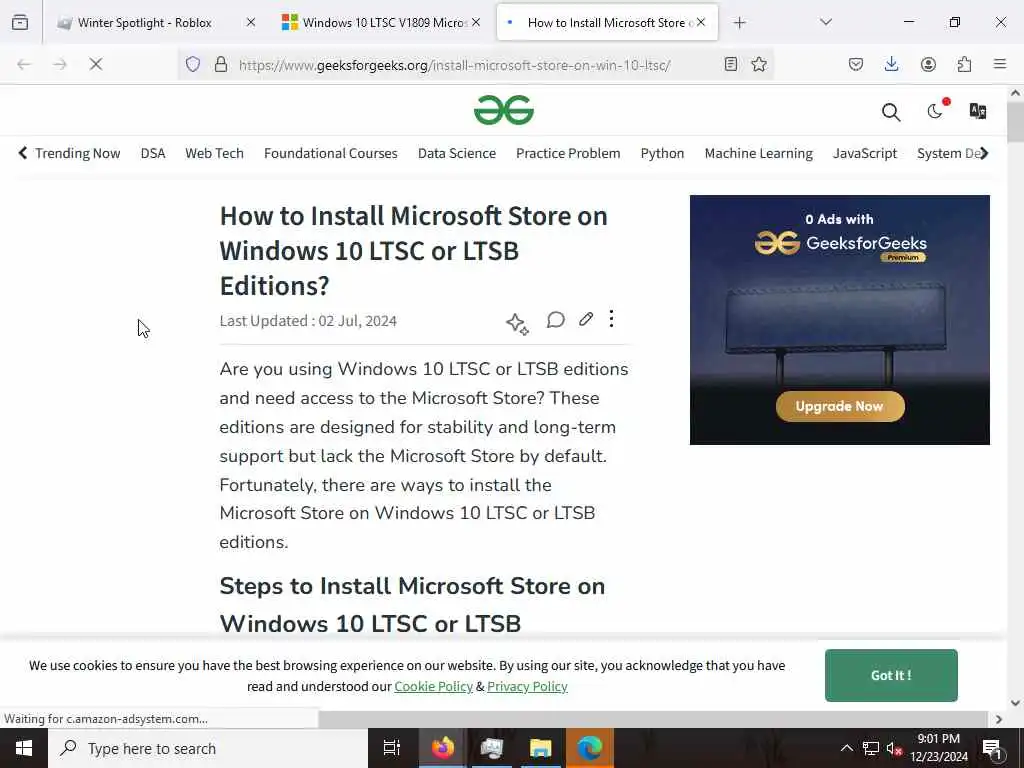
Task: Click the improve article pencil icon
Action: (586, 319)
